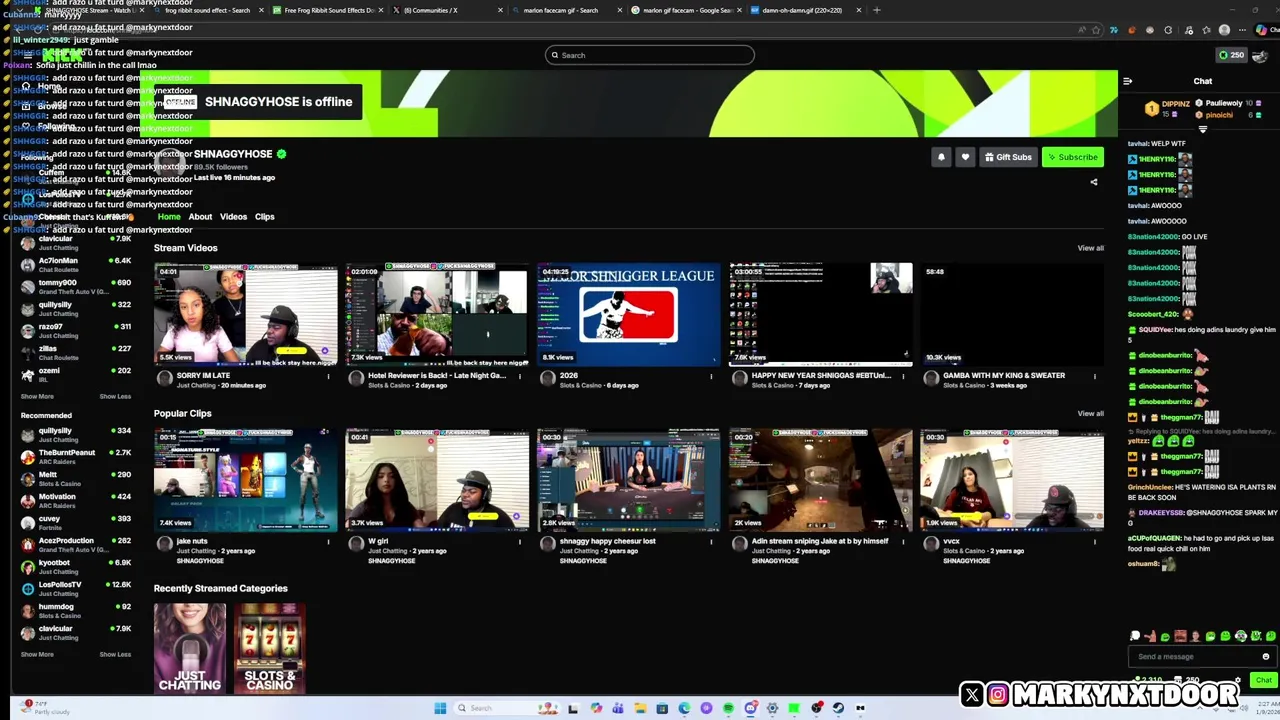Open the Hotel Reviewer is Back video thumbnail

(x=437, y=314)
